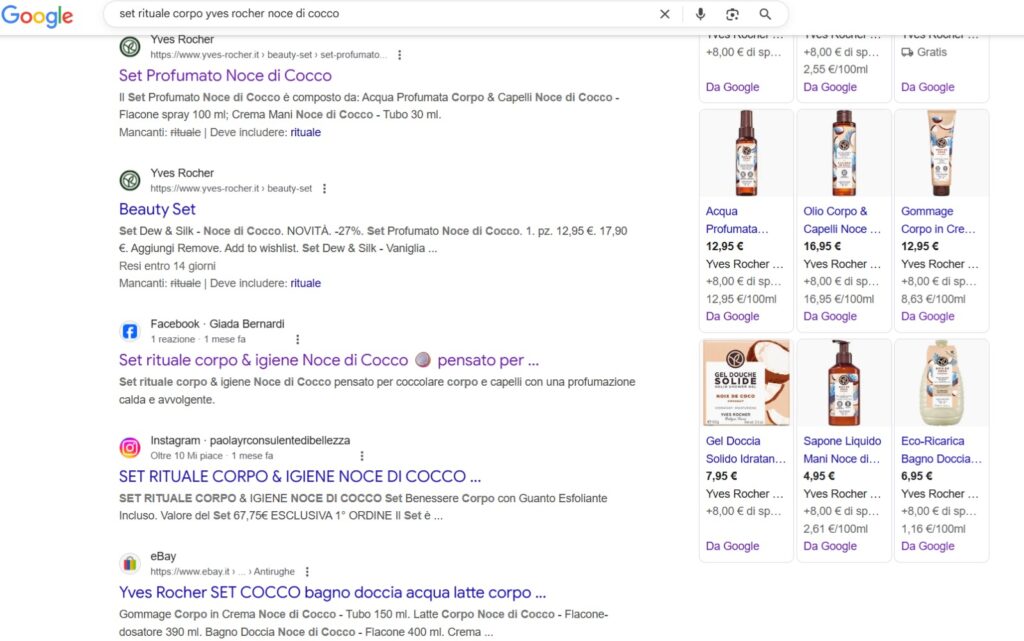Image resolution: width=1024 pixels, height=641 pixels.
Task: Select Acqua Profumata product image
Action: [x=746, y=153]
